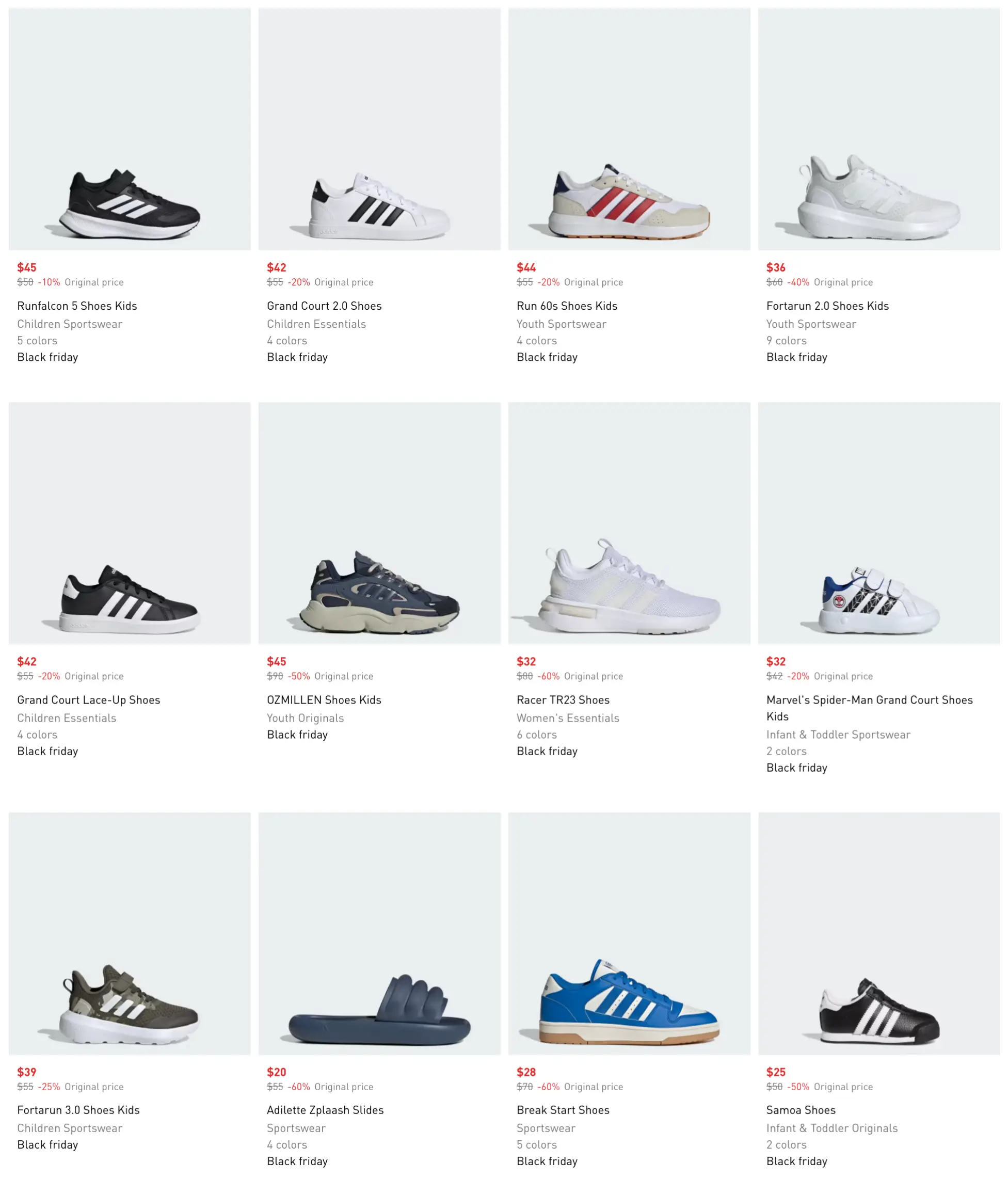The image size is (1008, 1178).
Task: Click the Marvel's Spider-Man Grand Court Shoes title
Action: pos(869,708)
